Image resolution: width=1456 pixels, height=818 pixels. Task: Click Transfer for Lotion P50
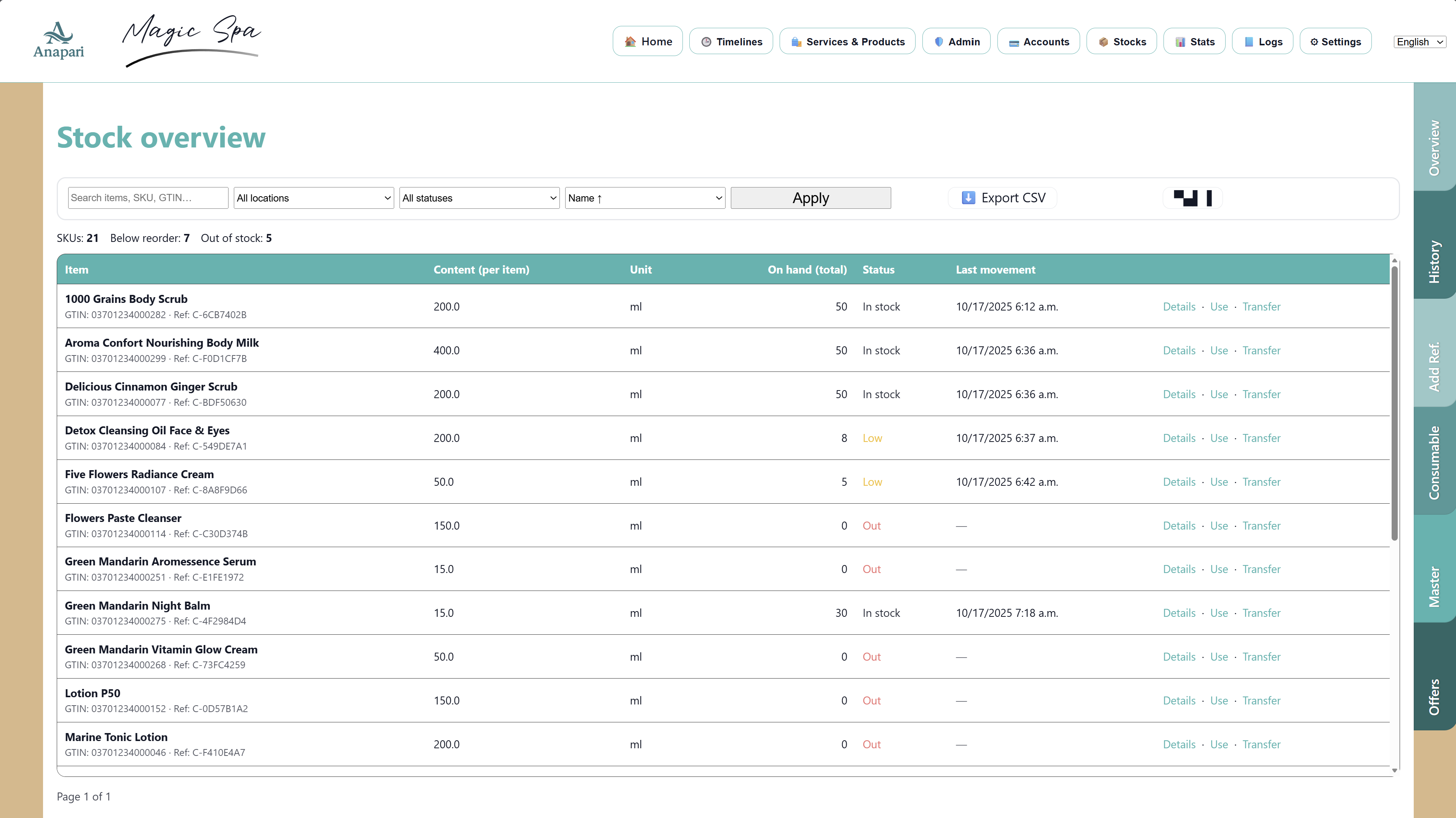(1261, 700)
